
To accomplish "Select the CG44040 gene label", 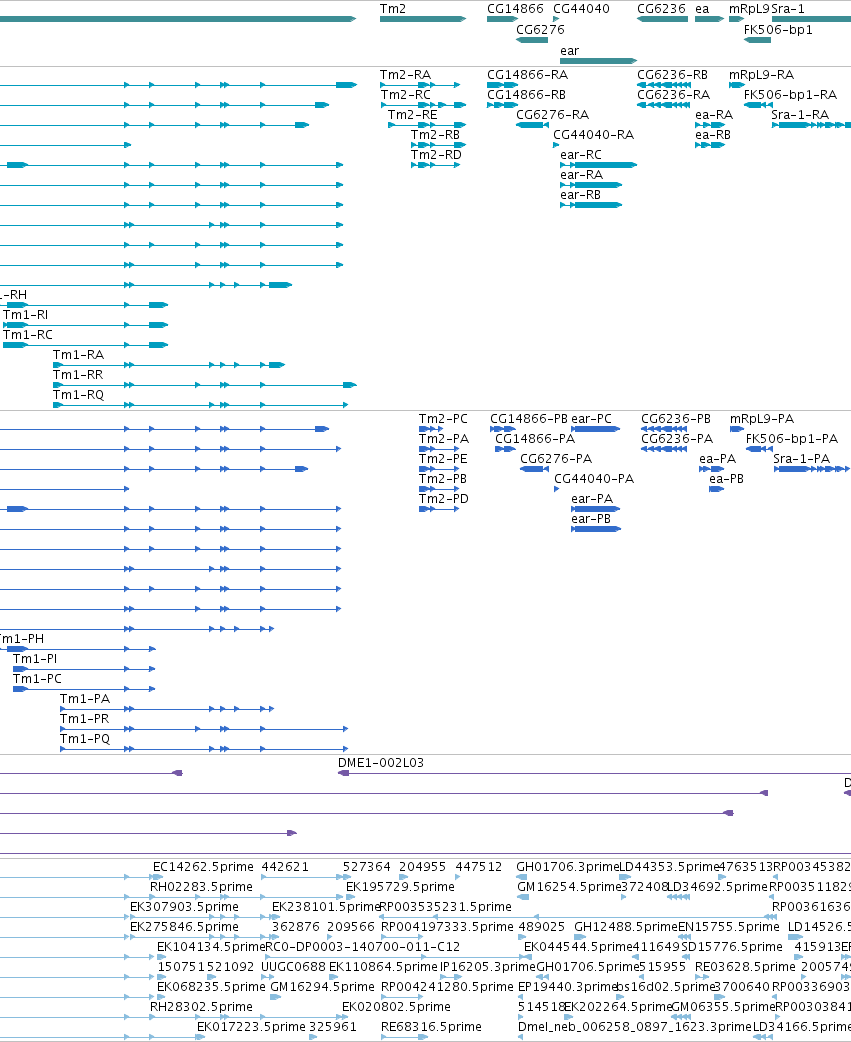I will pyautogui.click(x=581, y=9).
